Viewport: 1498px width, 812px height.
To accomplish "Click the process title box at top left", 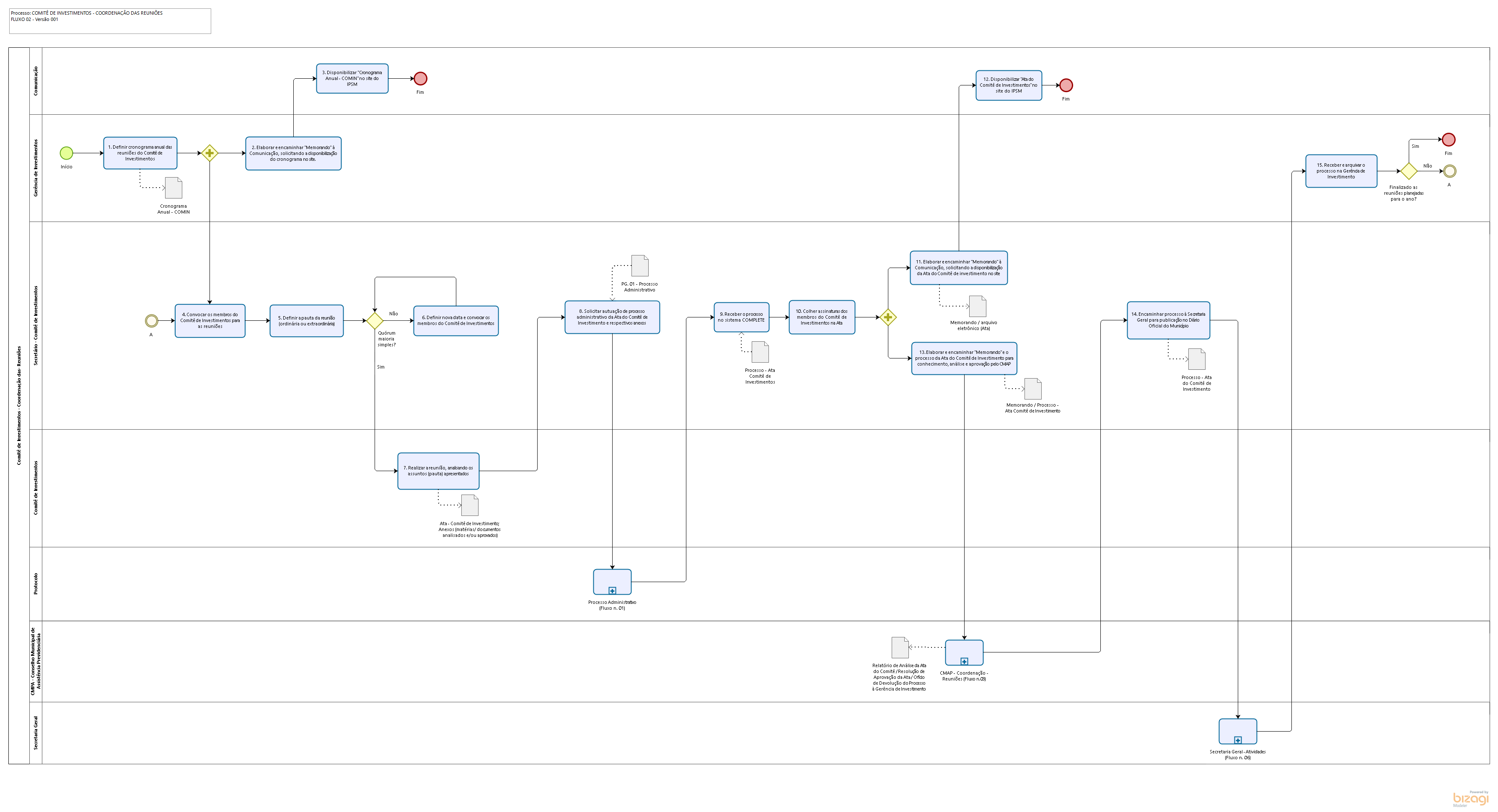I will [x=110, y=21].
